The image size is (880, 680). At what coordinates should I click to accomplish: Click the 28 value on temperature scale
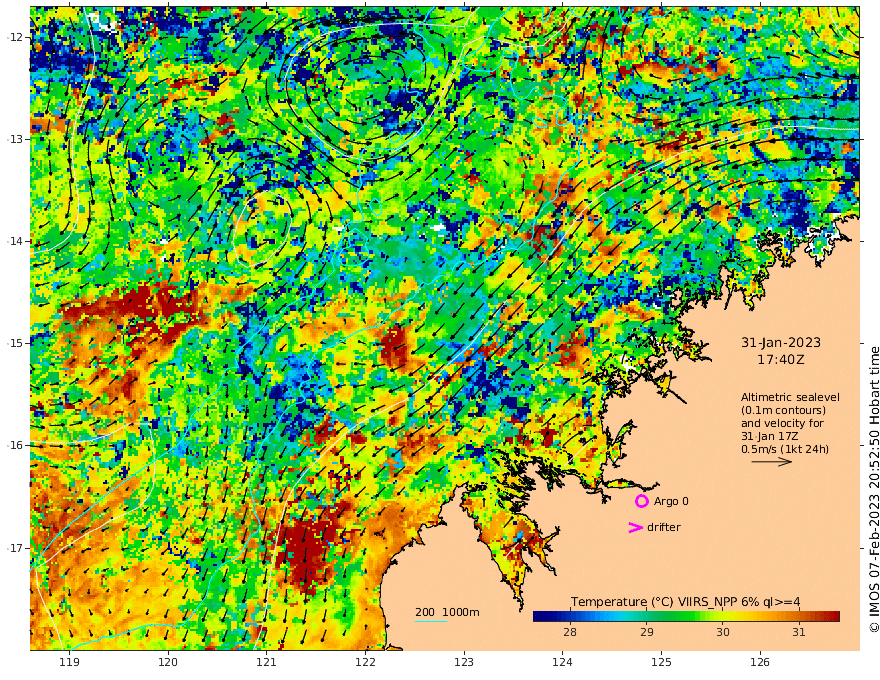pyautogui.click(x=570, y=632)
